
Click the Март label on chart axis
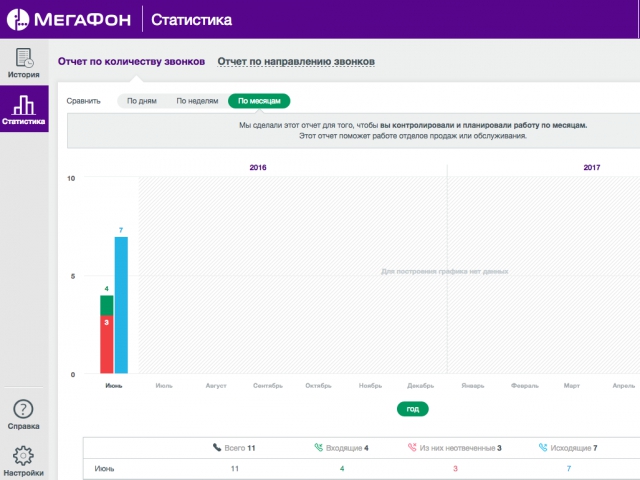pos(572,386)
